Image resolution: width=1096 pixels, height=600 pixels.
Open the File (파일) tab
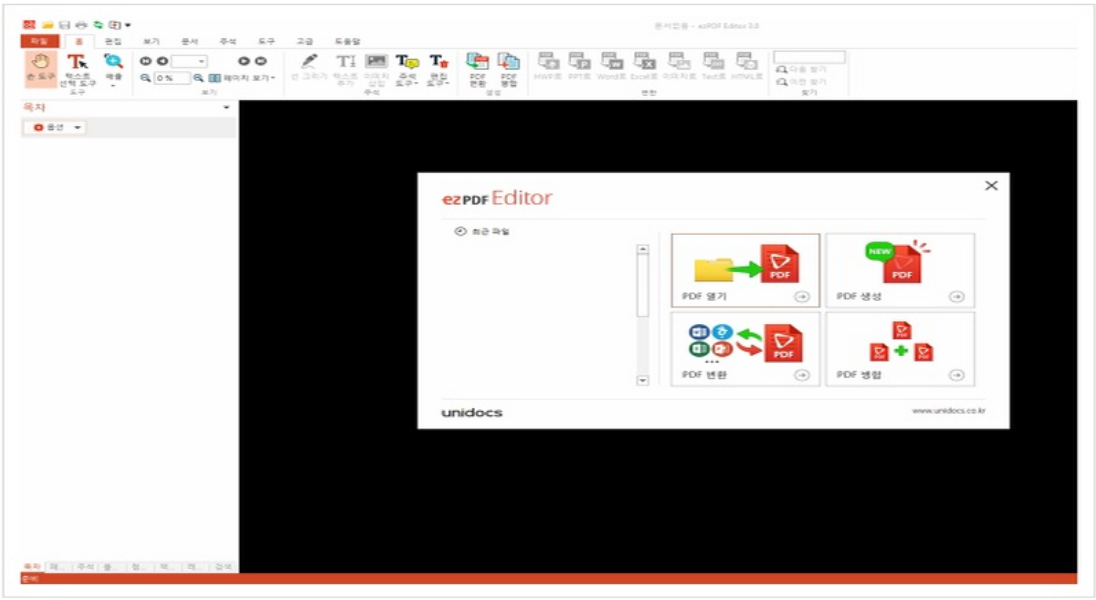(x=39, y=41)
